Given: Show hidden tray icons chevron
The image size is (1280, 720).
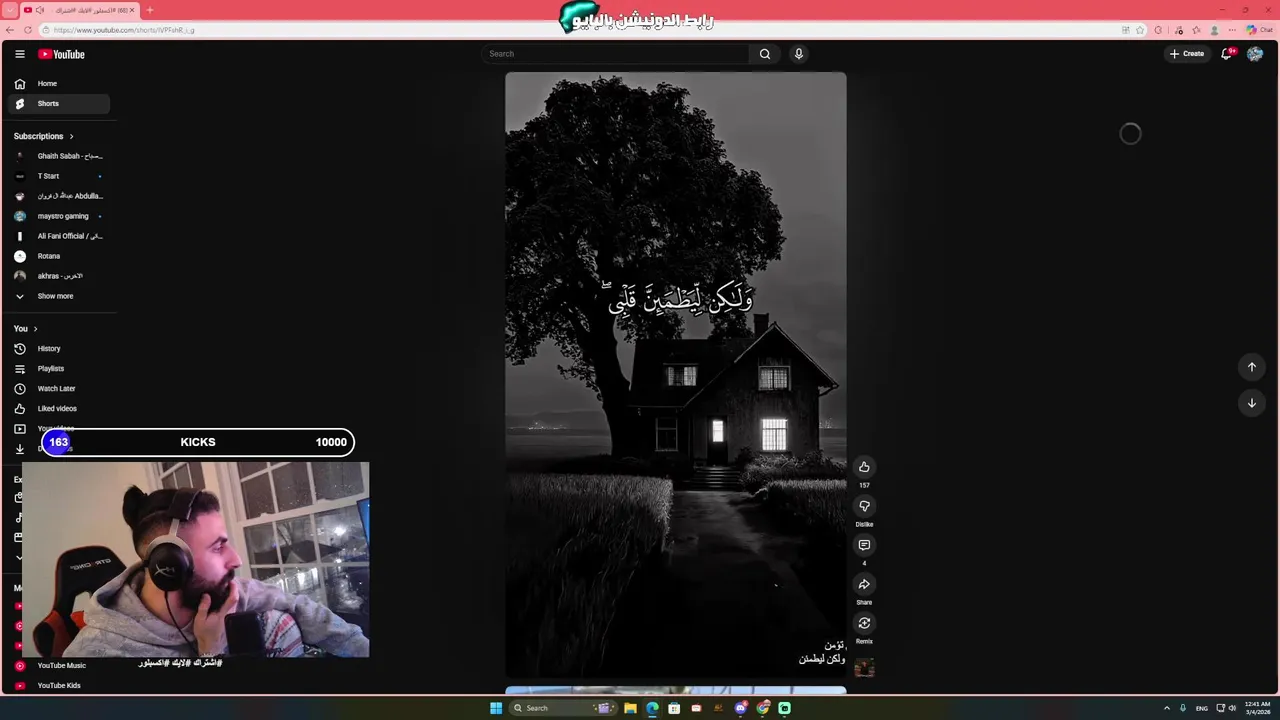Looking at the screenshot, I should pyautogui.click(x=1166, y=708).
